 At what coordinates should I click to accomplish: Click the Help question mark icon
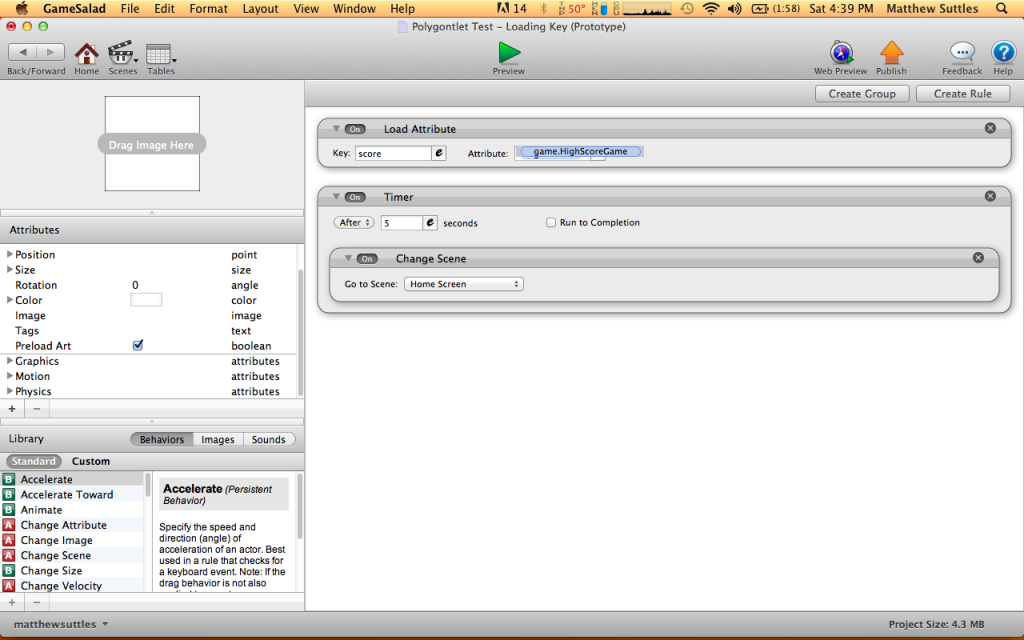click(1003, 52)
